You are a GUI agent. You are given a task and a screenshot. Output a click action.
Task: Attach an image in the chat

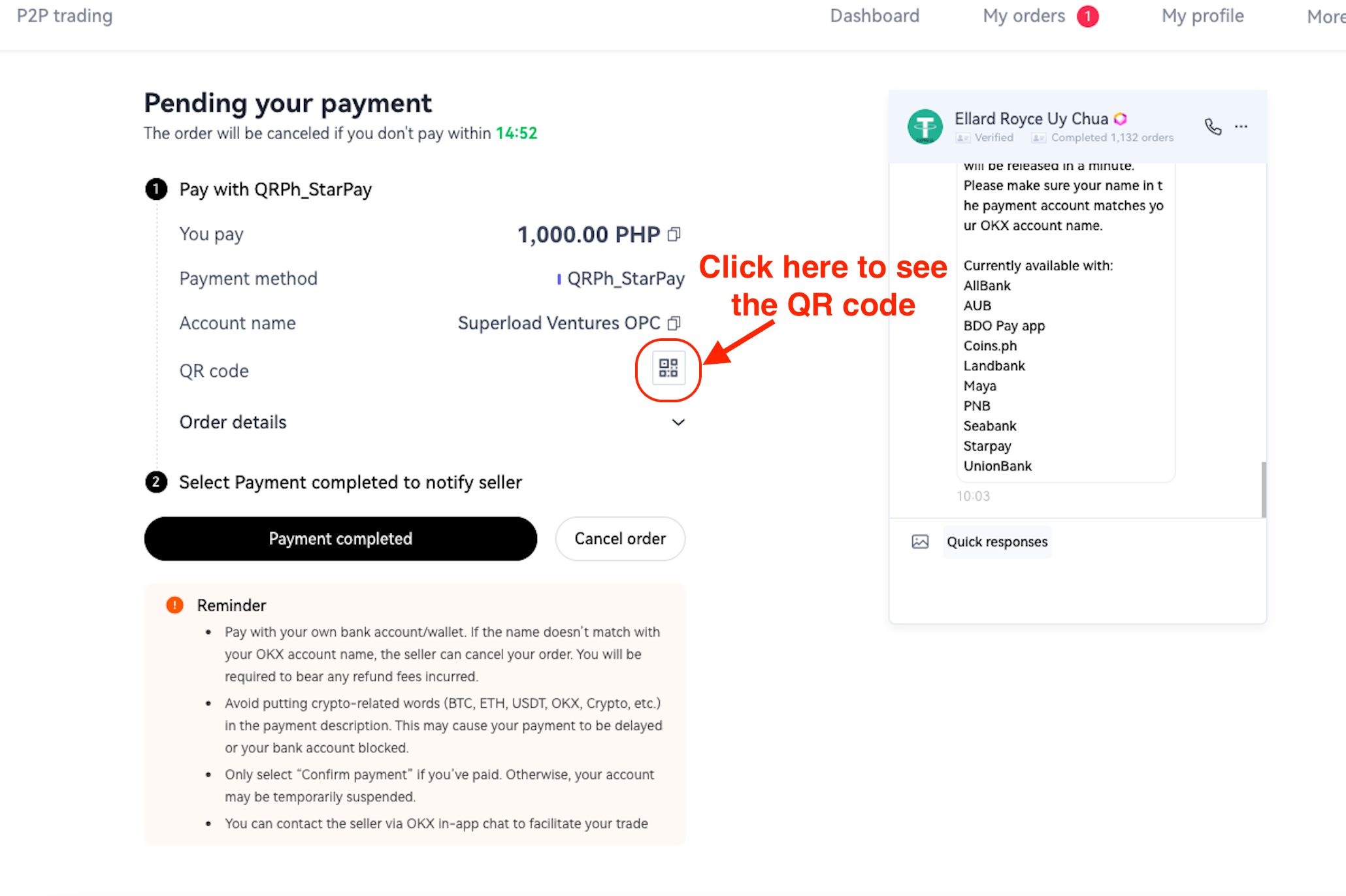tap(920, 541)
